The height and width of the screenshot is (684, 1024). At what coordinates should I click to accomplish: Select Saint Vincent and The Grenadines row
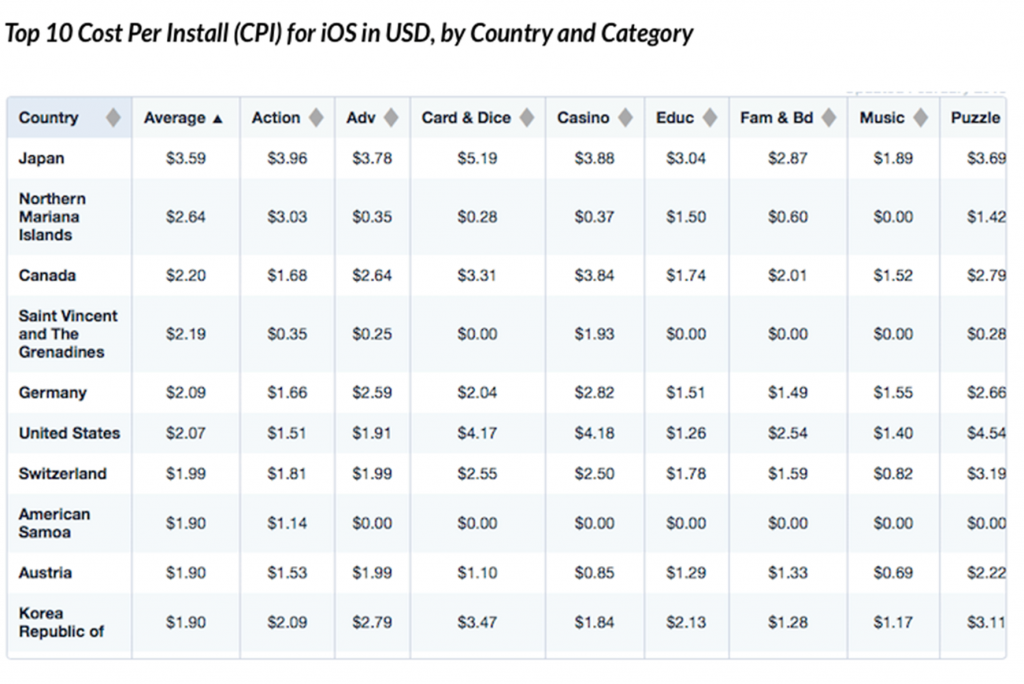pos(507,334)
